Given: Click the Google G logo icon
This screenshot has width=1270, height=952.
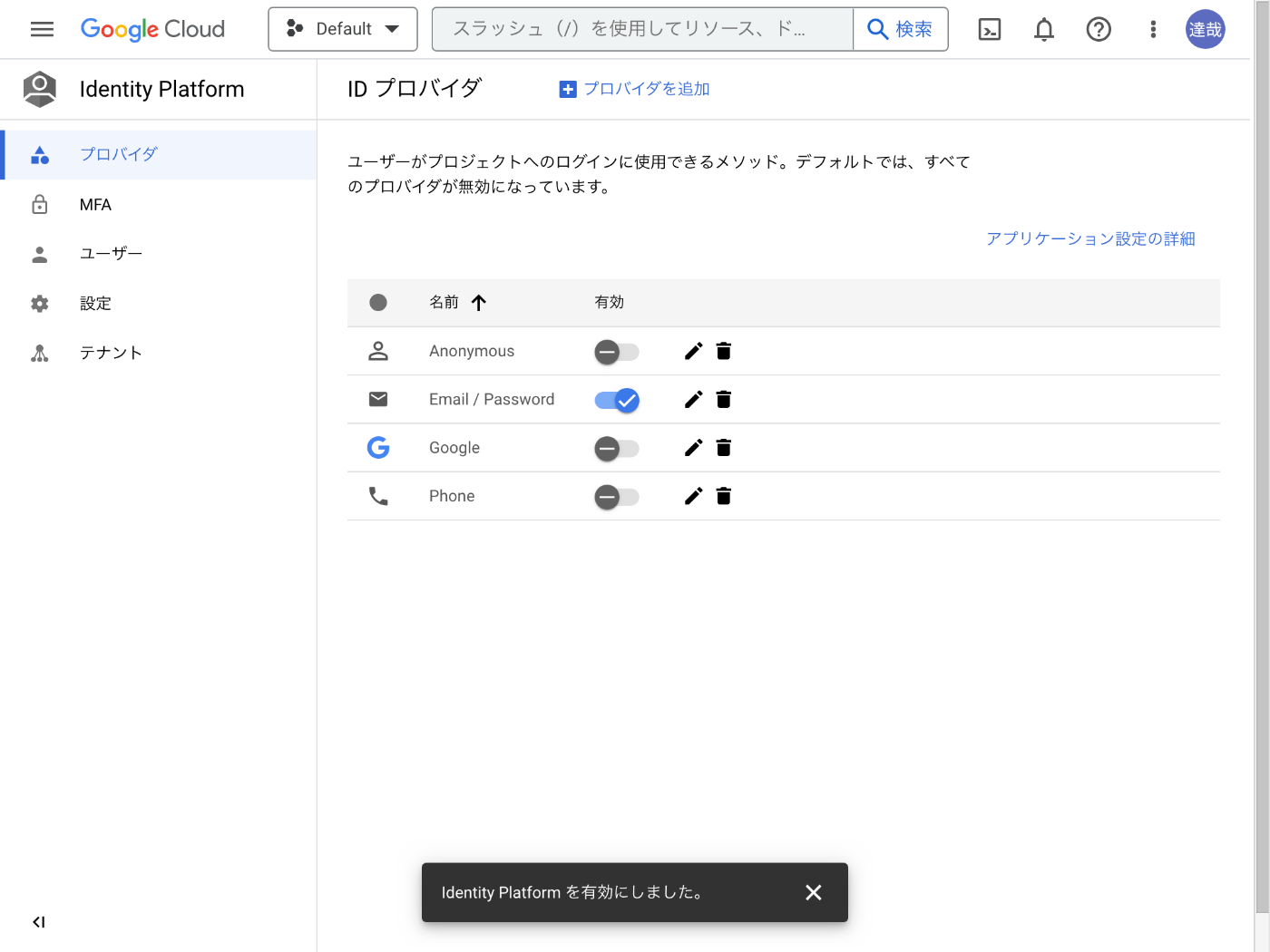Looking at the screenshot, I should point(378,447).
